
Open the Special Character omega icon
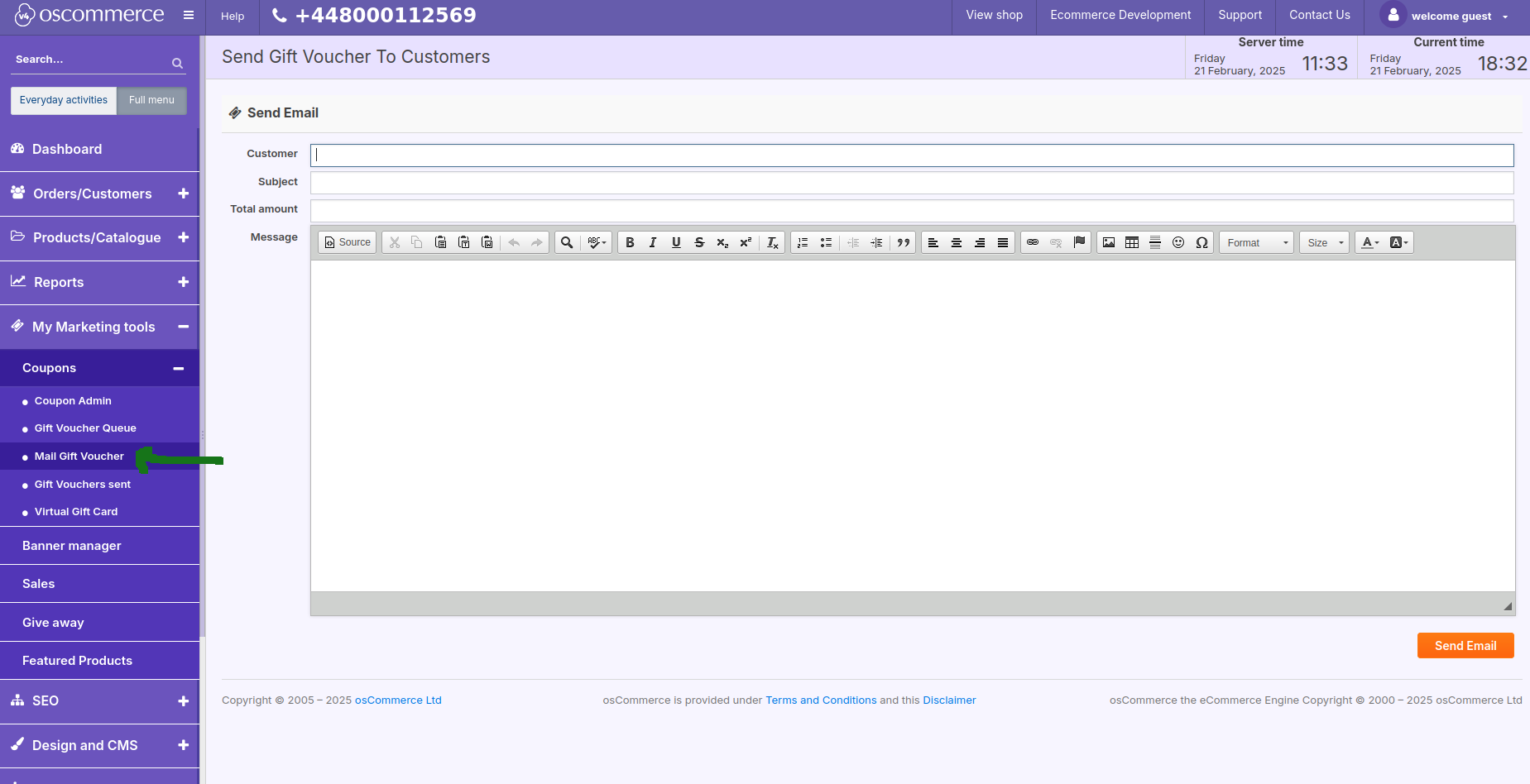[1201, 242]
